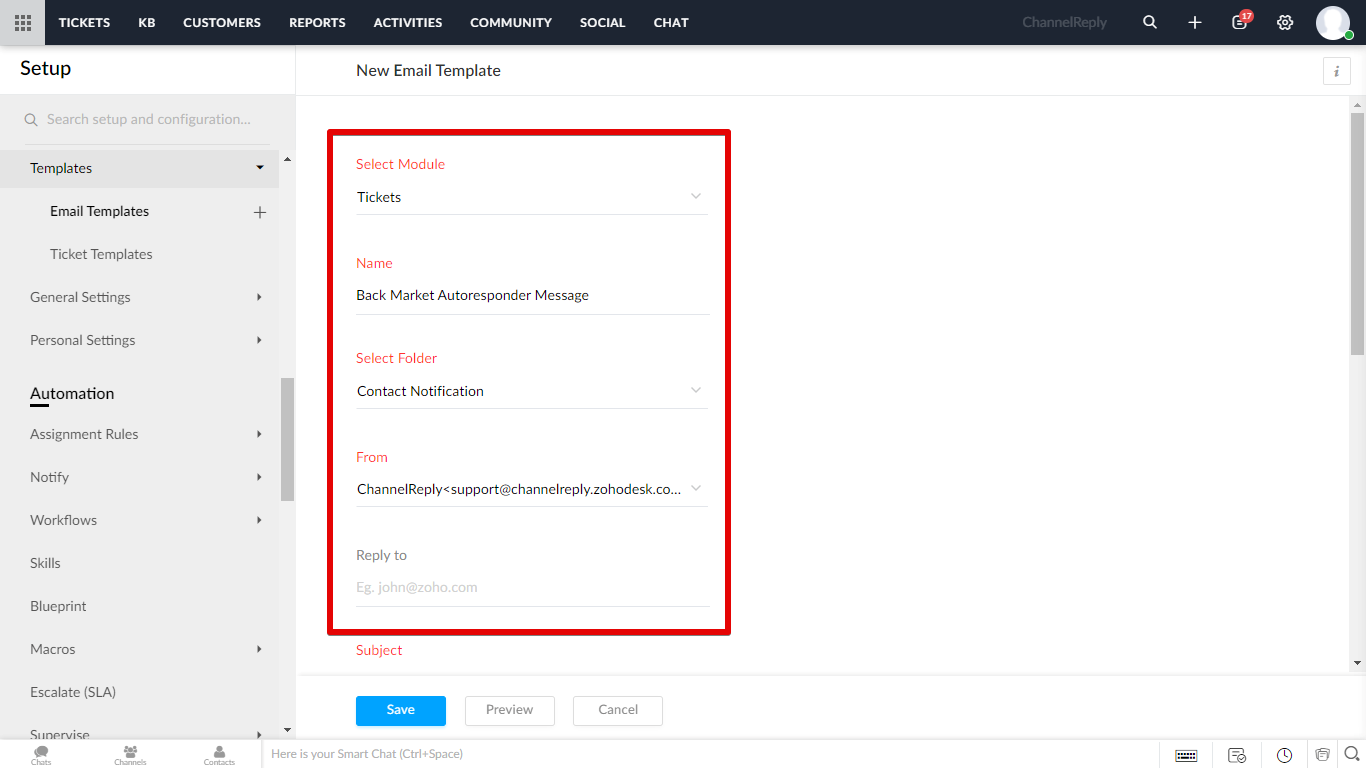Click the main form vertical scrollbar thumb

pyautogui.click(x=1357, y=232)
